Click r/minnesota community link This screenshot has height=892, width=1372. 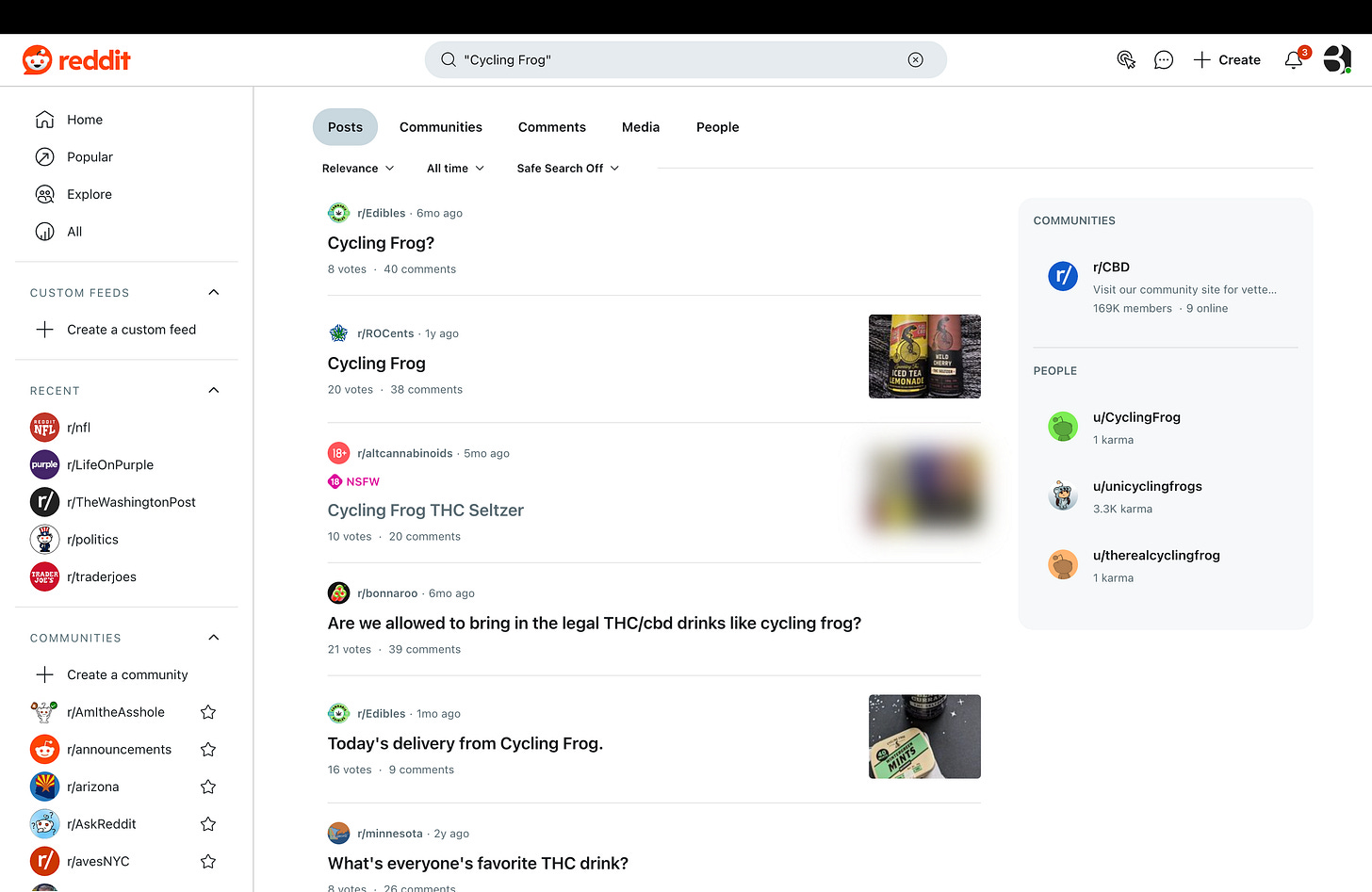tap(390, 834)
